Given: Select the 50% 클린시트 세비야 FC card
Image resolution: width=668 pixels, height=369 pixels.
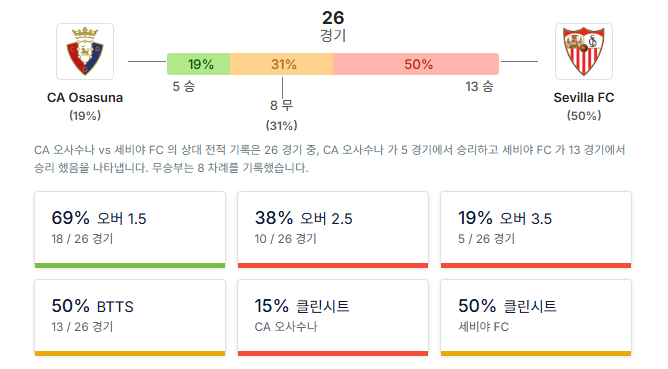Looking at the screenshot, I should [x=536, y=318].
